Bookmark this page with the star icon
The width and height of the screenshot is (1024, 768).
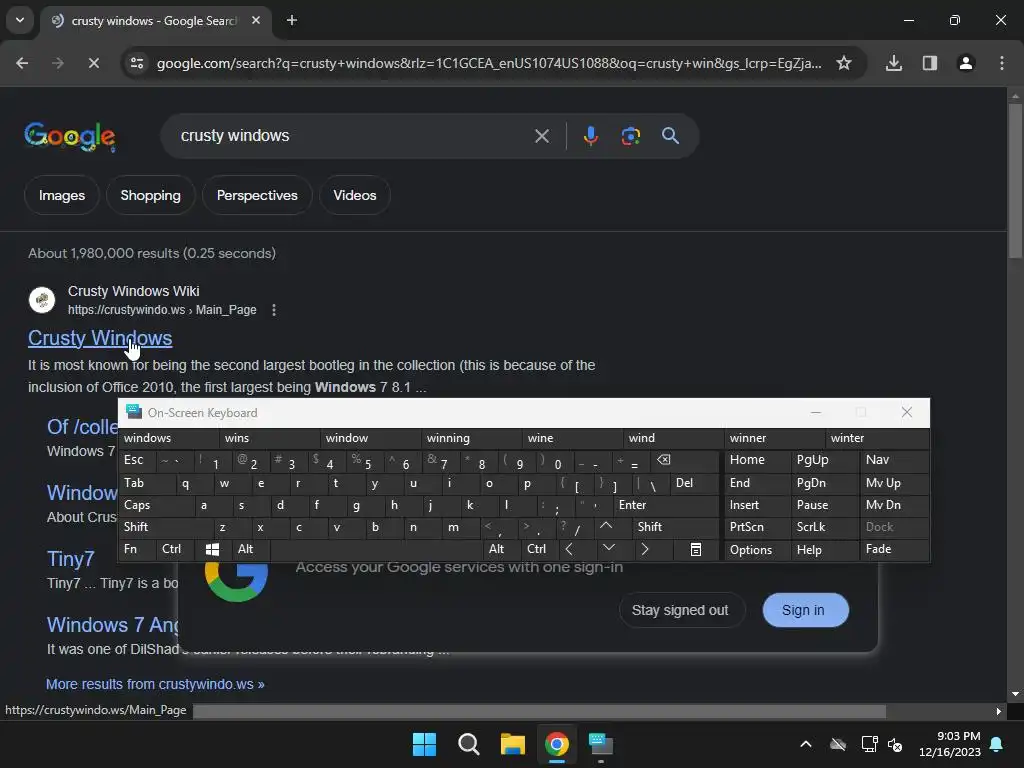(x=844, y=63)
